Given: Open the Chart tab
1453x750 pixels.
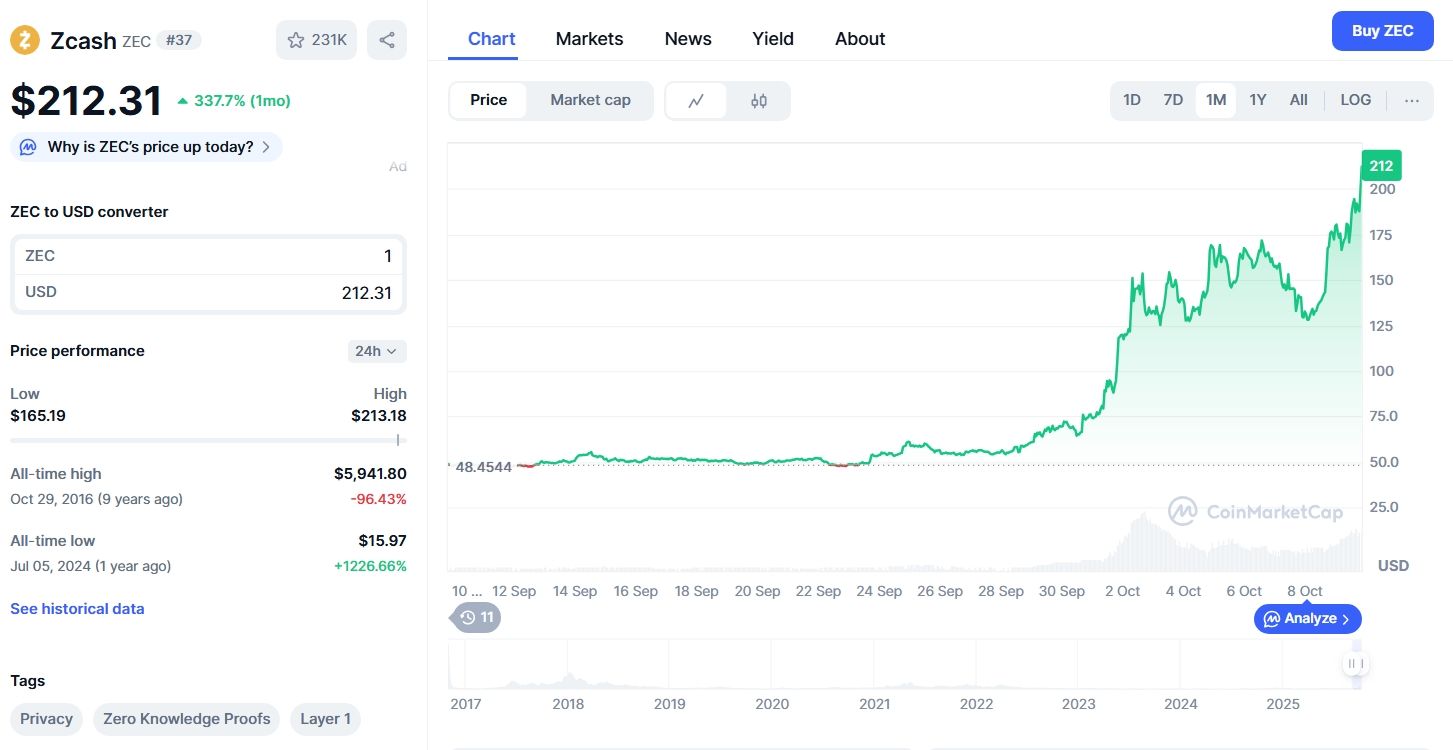Looking at the screenshot, I should 491,39.
